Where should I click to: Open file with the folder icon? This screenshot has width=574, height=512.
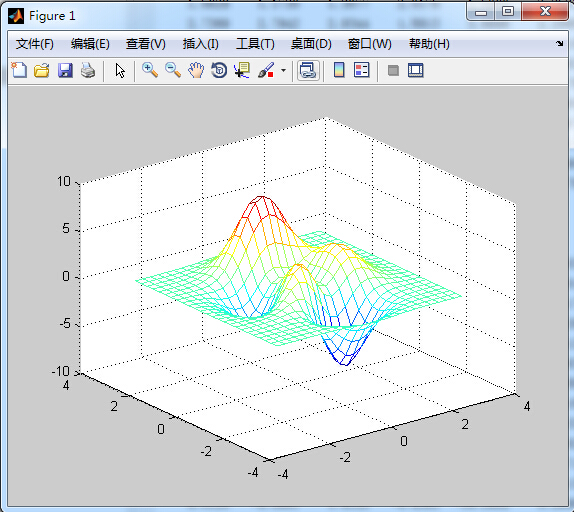pyautogui.click(x=42, y=70)
